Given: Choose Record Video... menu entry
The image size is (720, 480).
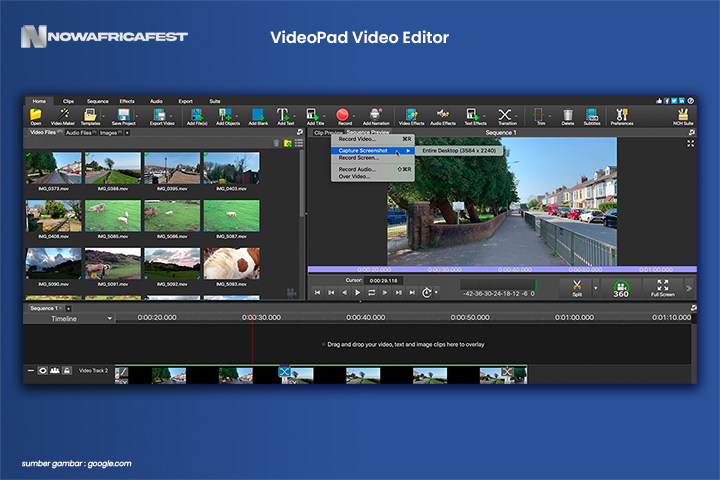Looking at the screenshot, I should coord(372,139).
